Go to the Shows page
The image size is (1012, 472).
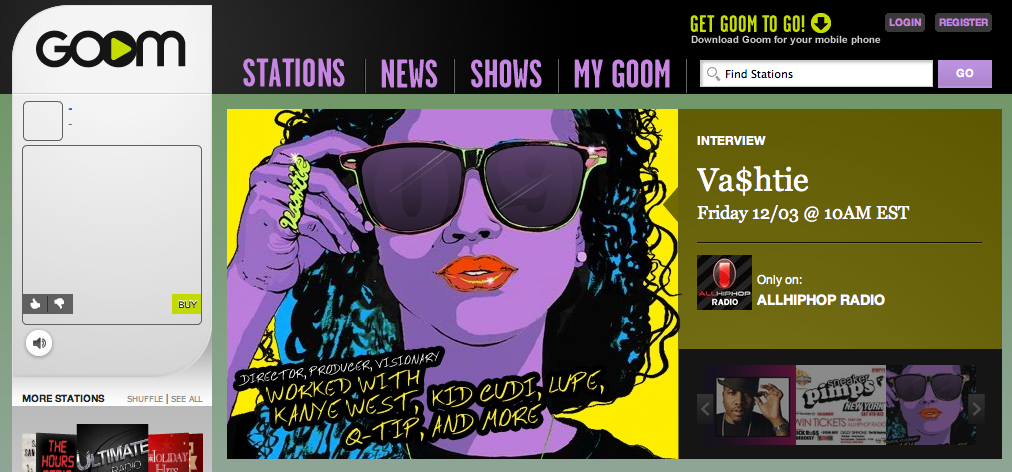point(506,74)
